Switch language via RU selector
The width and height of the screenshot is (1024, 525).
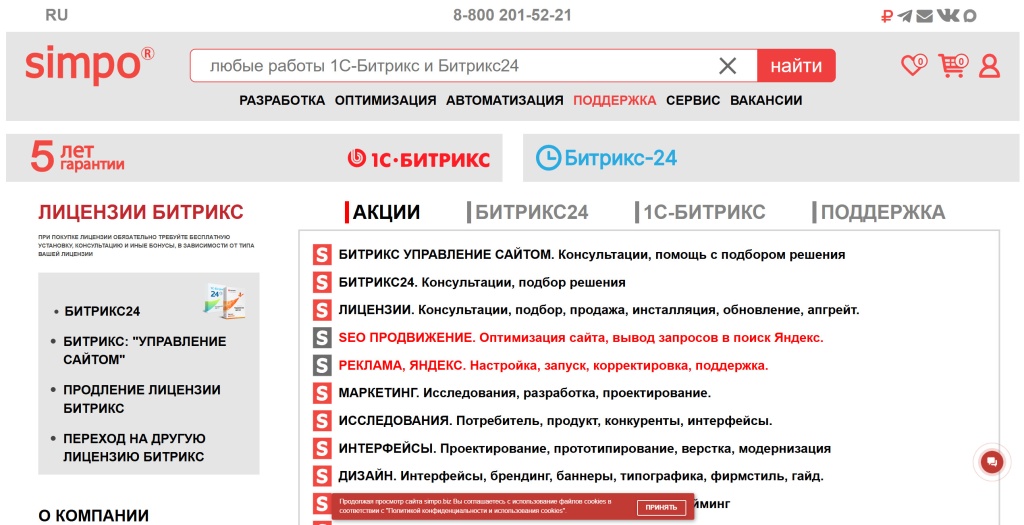[57, 15]
